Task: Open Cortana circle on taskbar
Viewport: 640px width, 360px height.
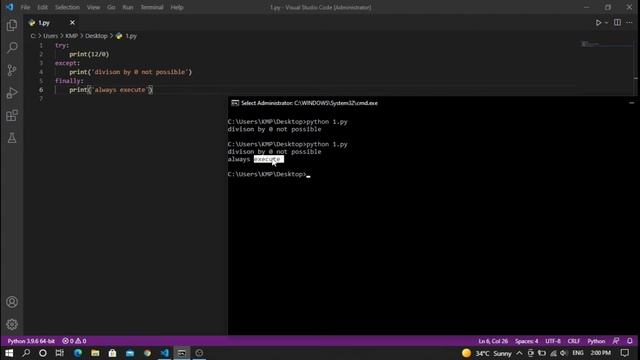Action: click(x=43, y=353)
